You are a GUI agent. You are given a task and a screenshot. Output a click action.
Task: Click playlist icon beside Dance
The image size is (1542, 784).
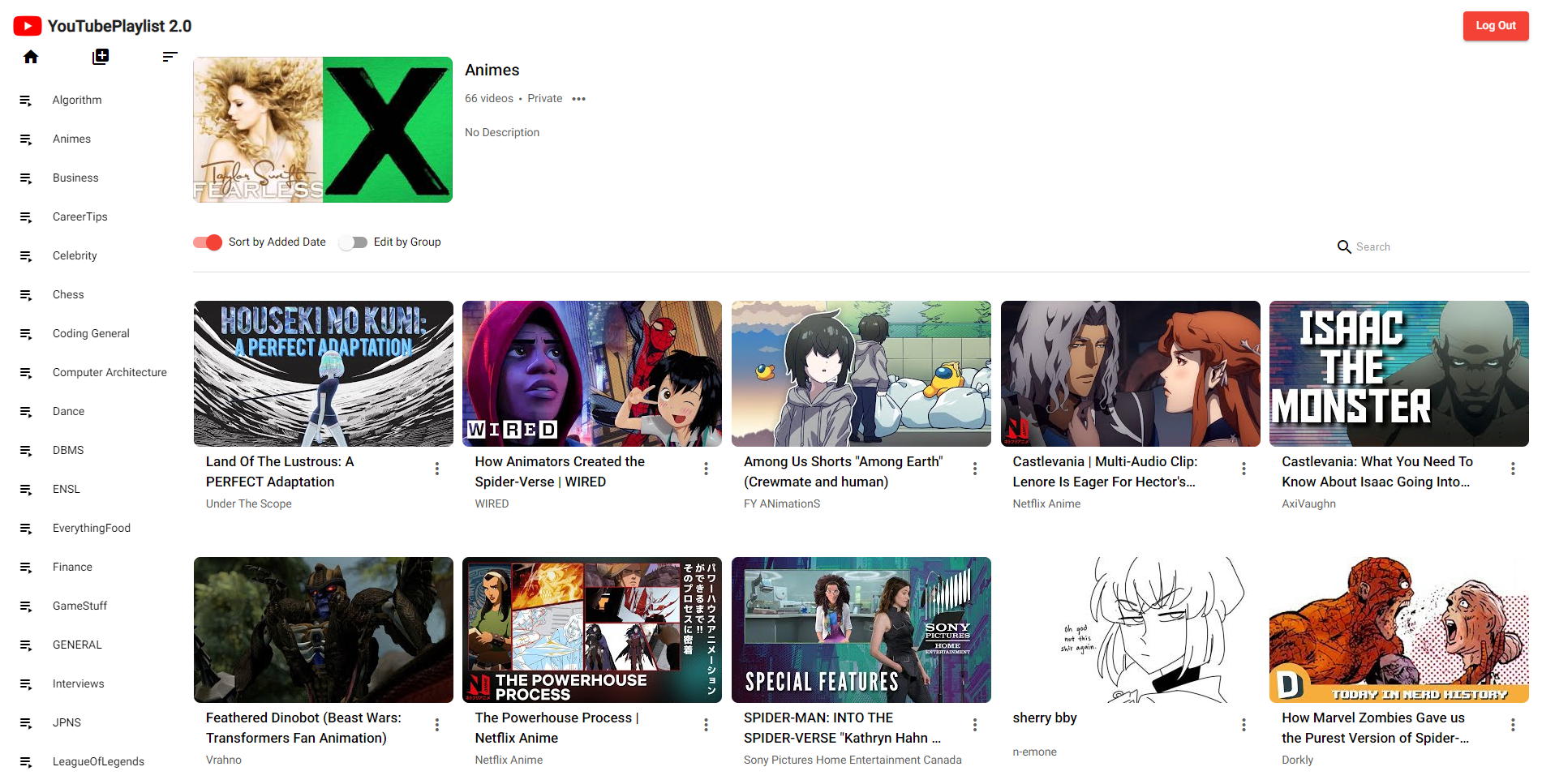[x=26, y=412]
